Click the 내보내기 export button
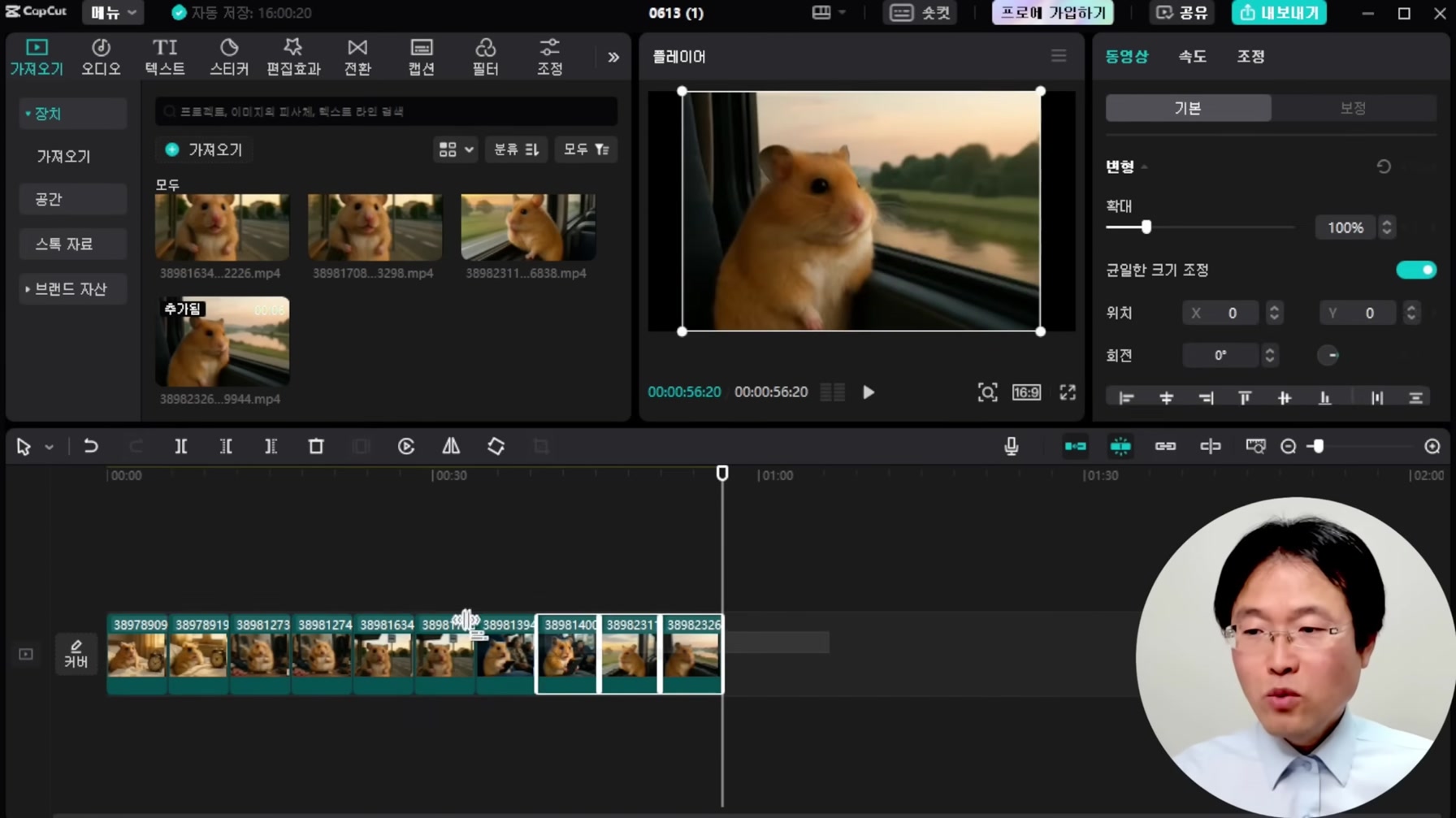 [x=1279, y=13]
